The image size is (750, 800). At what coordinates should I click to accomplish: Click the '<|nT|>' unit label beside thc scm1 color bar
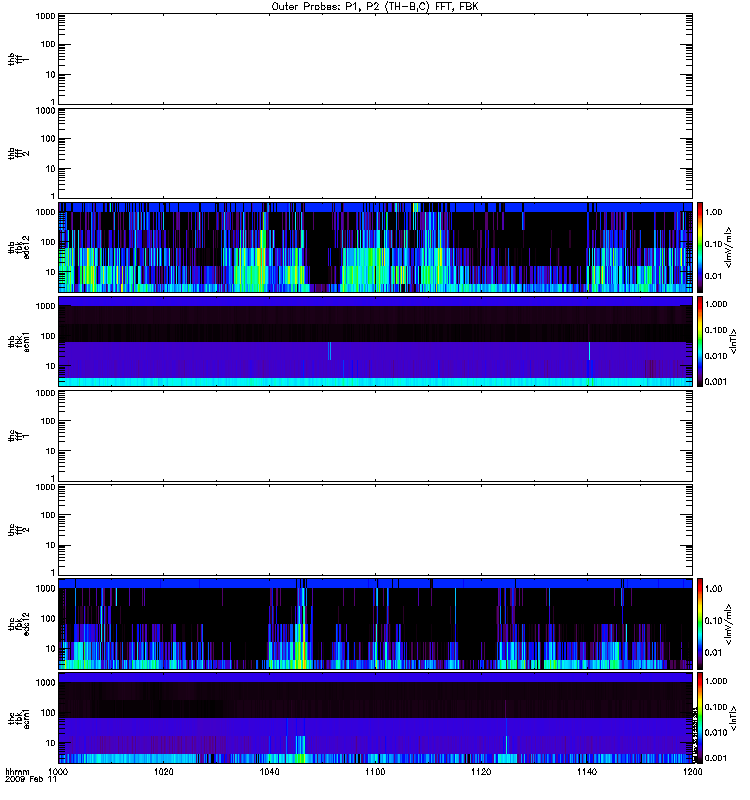pos(734,718)
